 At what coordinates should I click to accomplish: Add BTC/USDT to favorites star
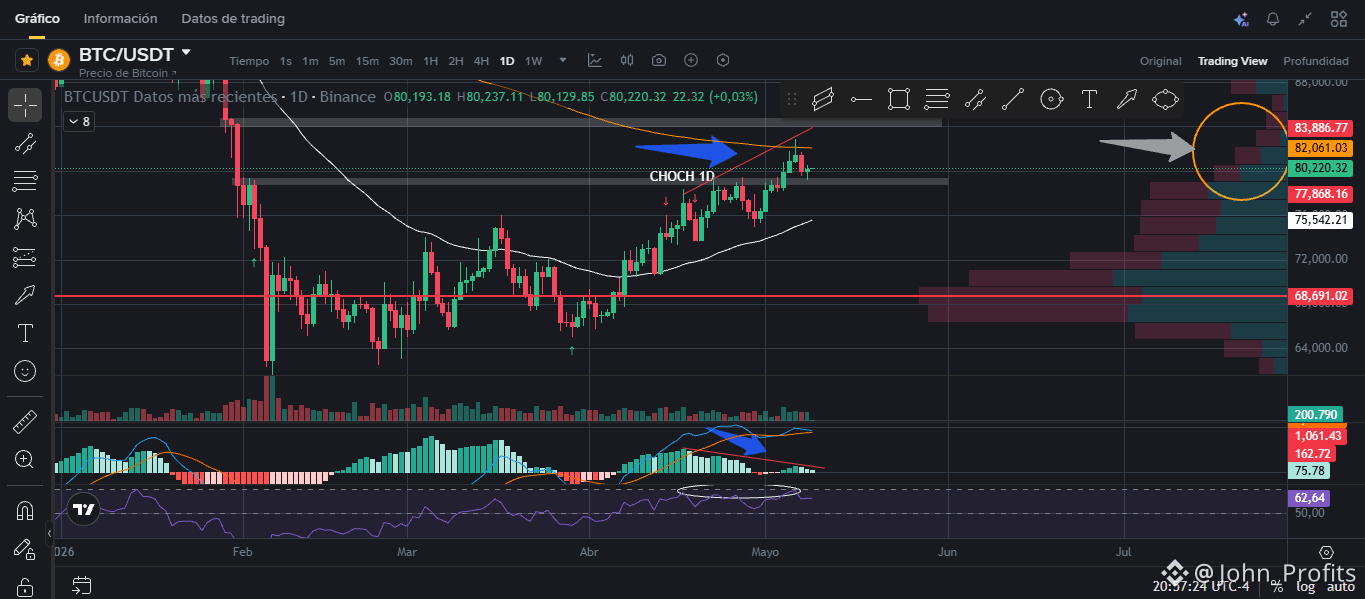[27, 60]
